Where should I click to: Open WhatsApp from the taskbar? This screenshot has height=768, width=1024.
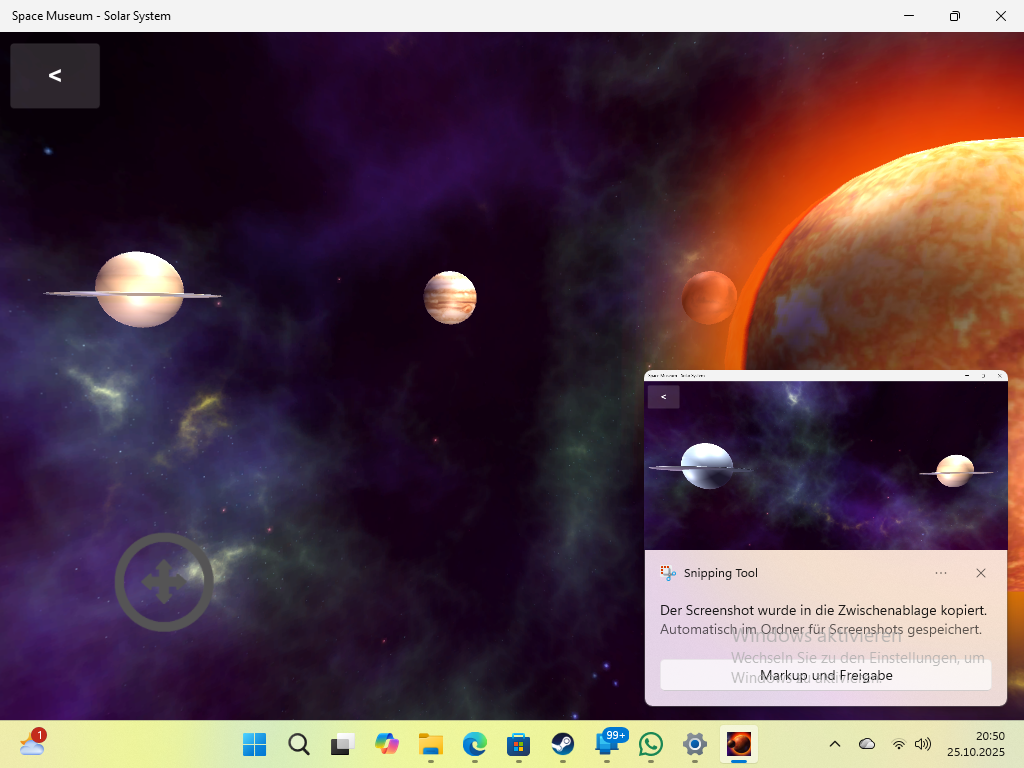coord(651,744)
